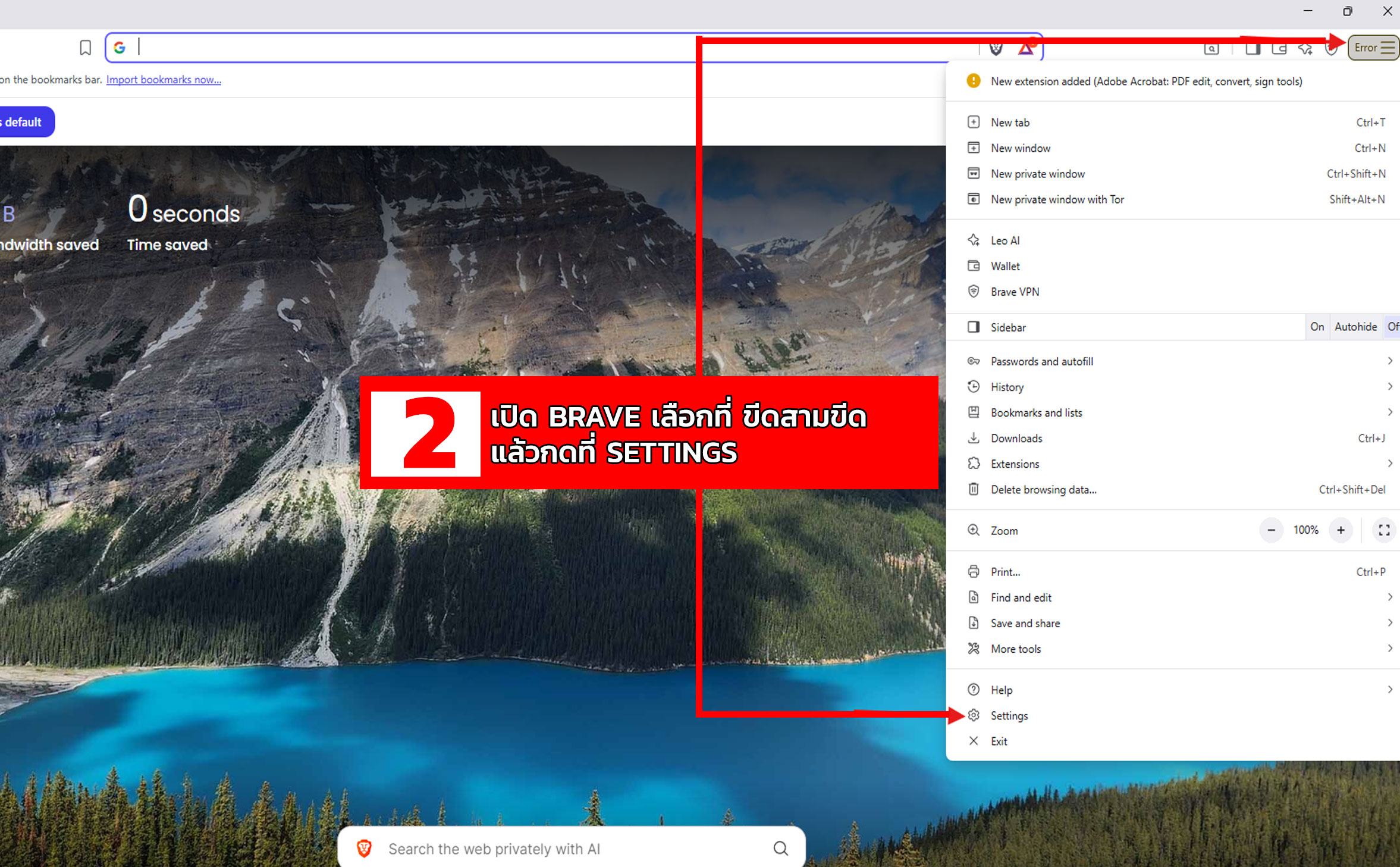Click the Google icon in address bar
This screenshot has height=867, width=1400.
(x=120, y=48)
